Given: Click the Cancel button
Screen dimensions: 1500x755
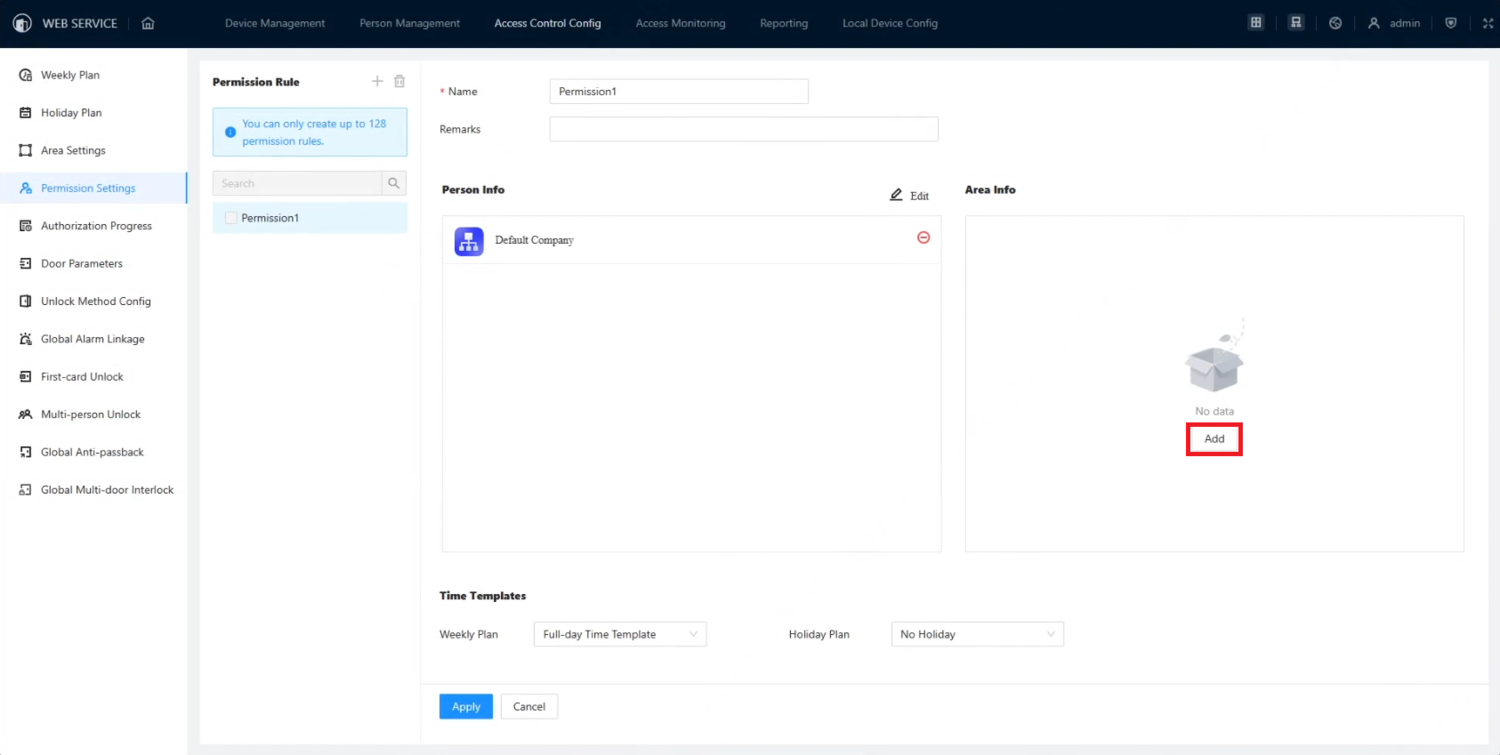Looking at the screenshot, I should (529, 707).
